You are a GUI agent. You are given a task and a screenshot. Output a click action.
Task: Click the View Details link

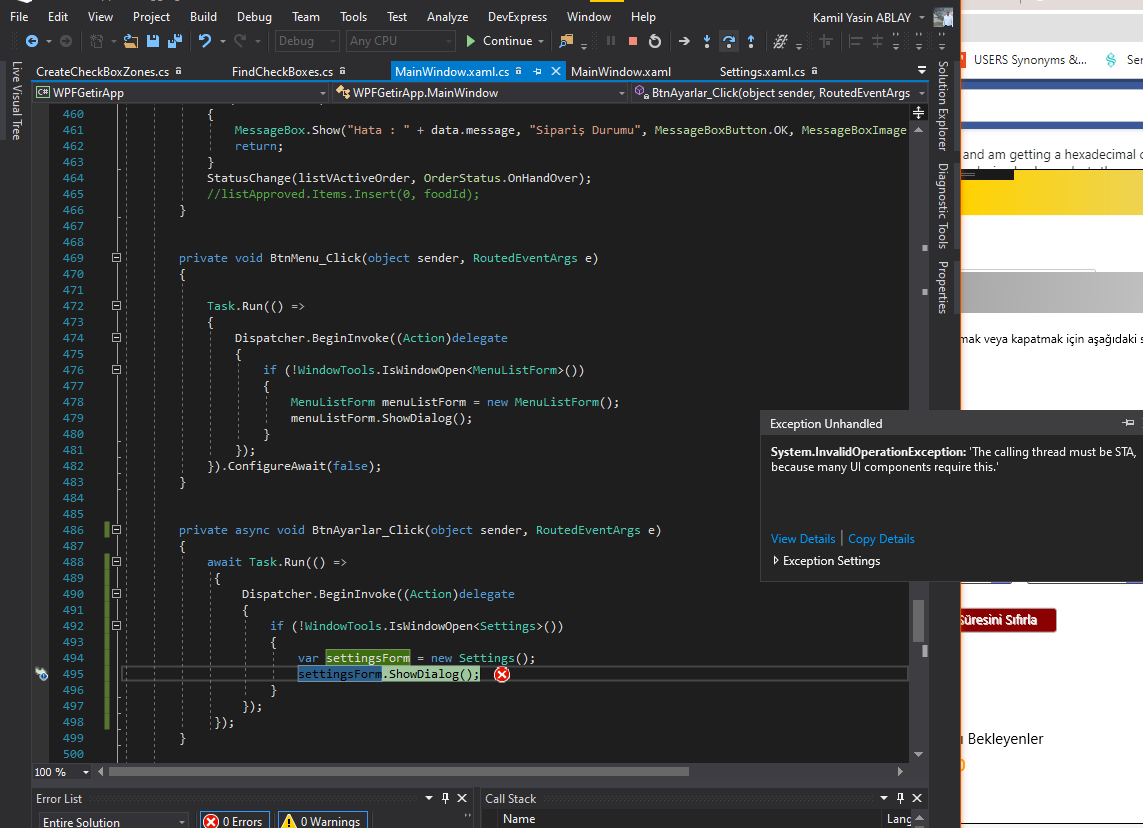(x=803, y=539)
